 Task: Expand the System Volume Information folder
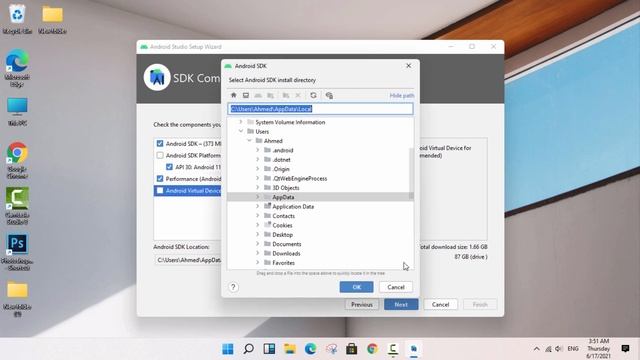[x=241, y=122]
